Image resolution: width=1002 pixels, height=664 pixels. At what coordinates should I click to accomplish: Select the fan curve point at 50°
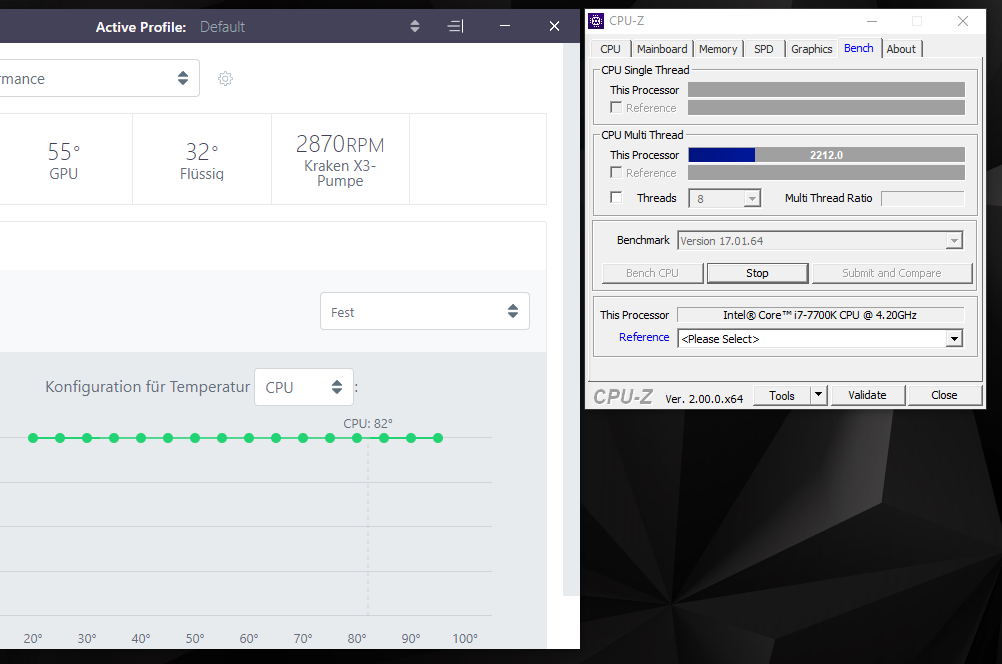(195, 438)
